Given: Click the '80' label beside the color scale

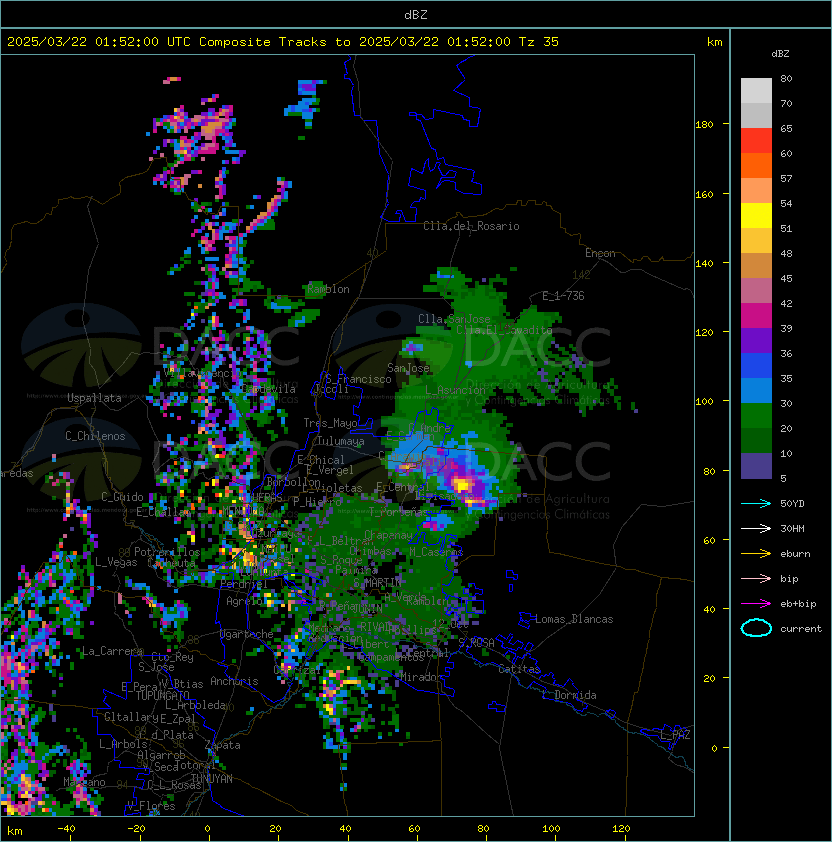Looking at the screenshot, I should click(786, 78).
